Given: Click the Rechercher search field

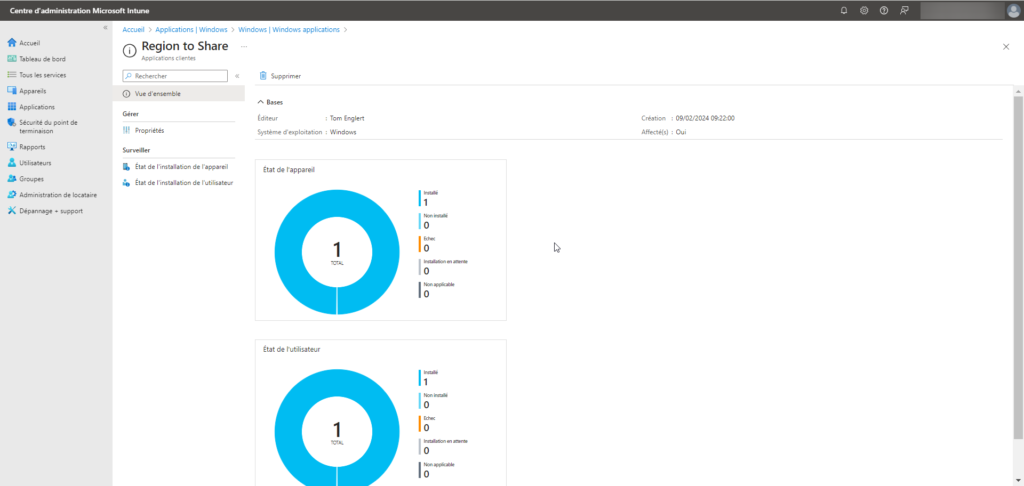Looking at the screenshot, I should pyautogui.click(x=180, y=76).
